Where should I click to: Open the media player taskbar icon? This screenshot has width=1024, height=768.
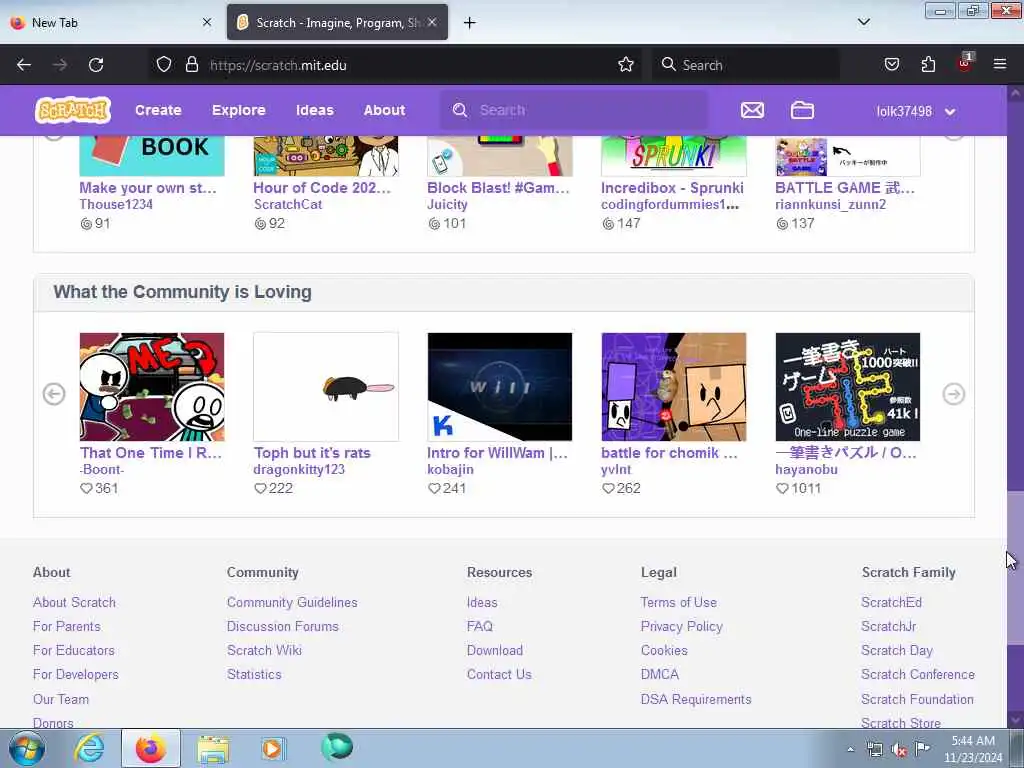(x=273, y=748)
